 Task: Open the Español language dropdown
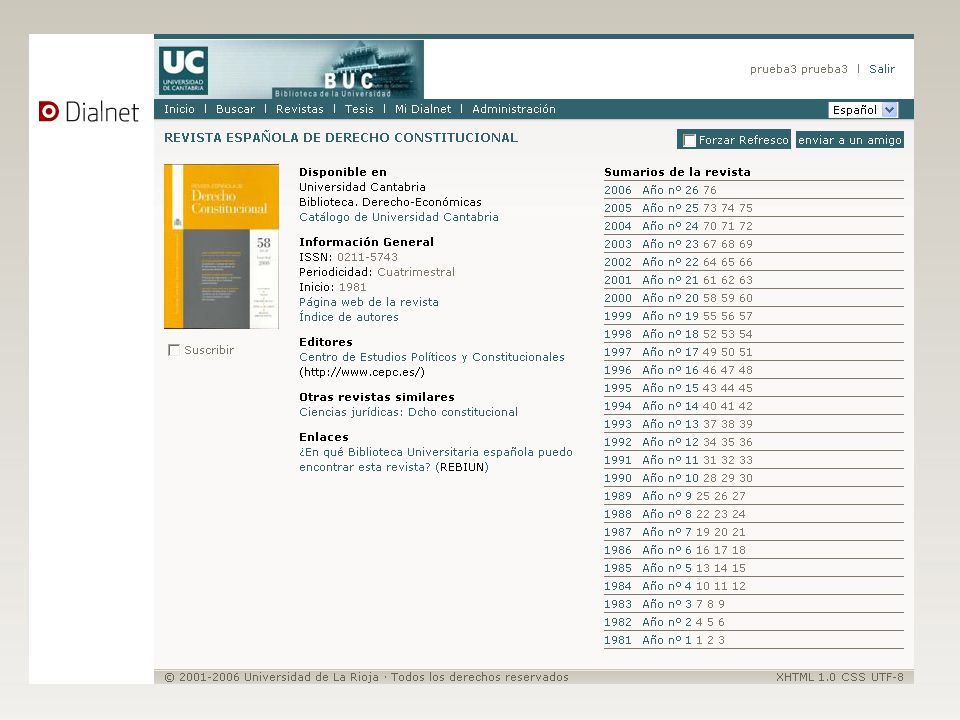point(863,110)
